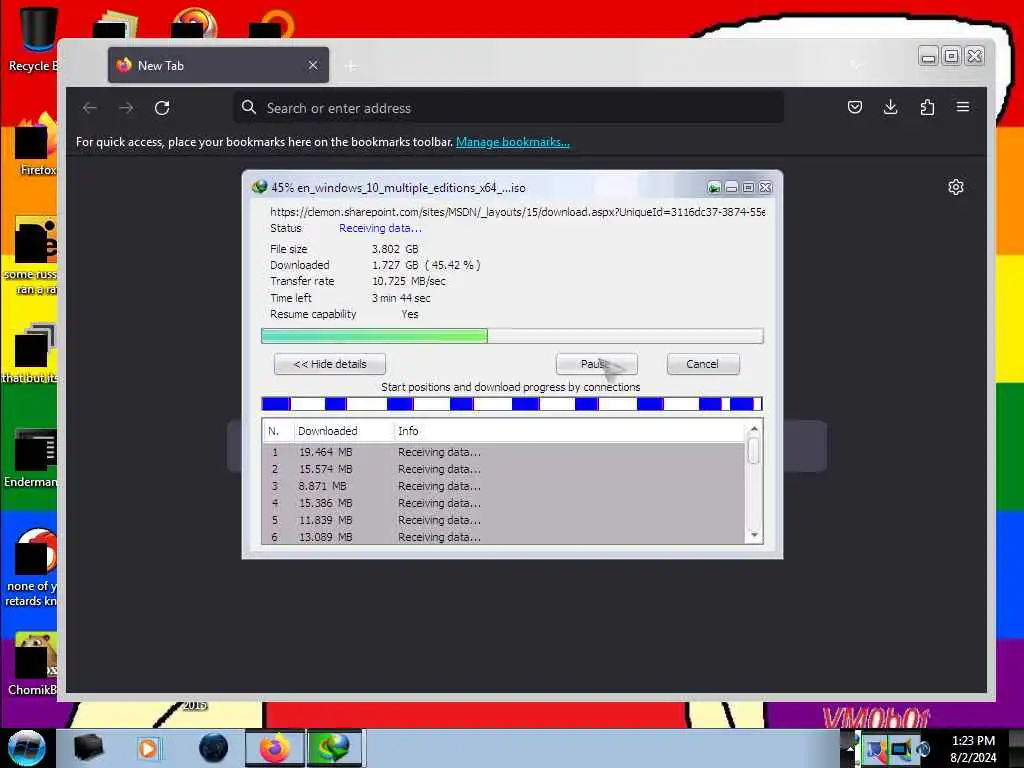
Task: Click the taskbar clock showing 1:23 PM
Action: click(973, 749)
